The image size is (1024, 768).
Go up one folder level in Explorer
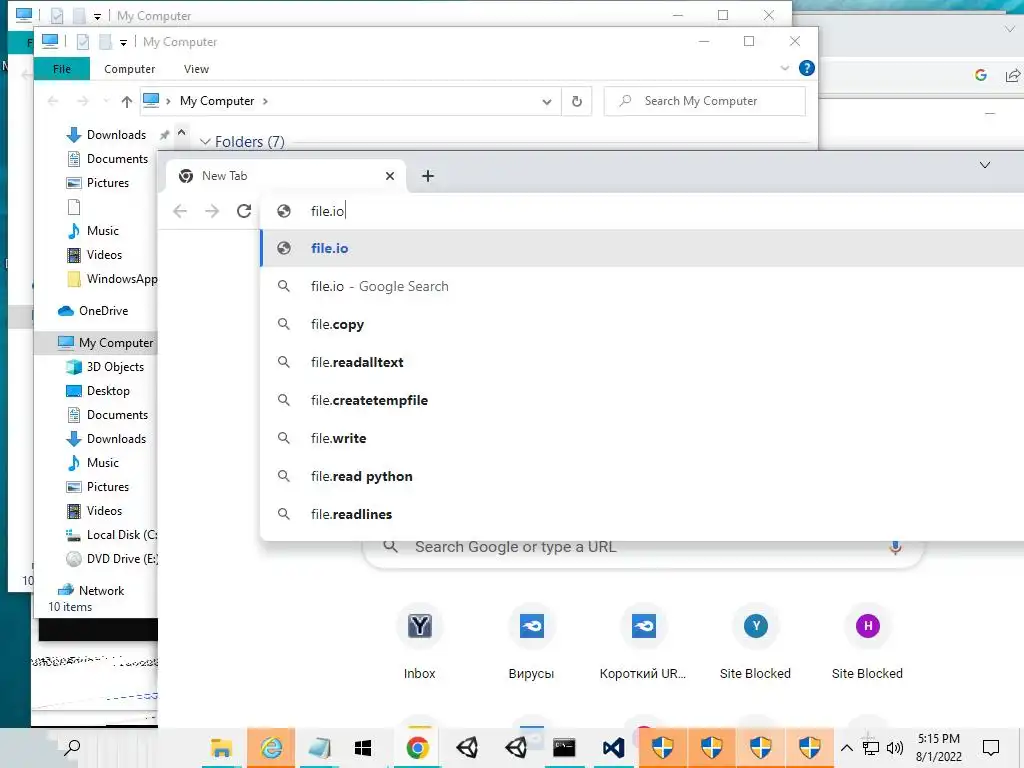[127, 101]
